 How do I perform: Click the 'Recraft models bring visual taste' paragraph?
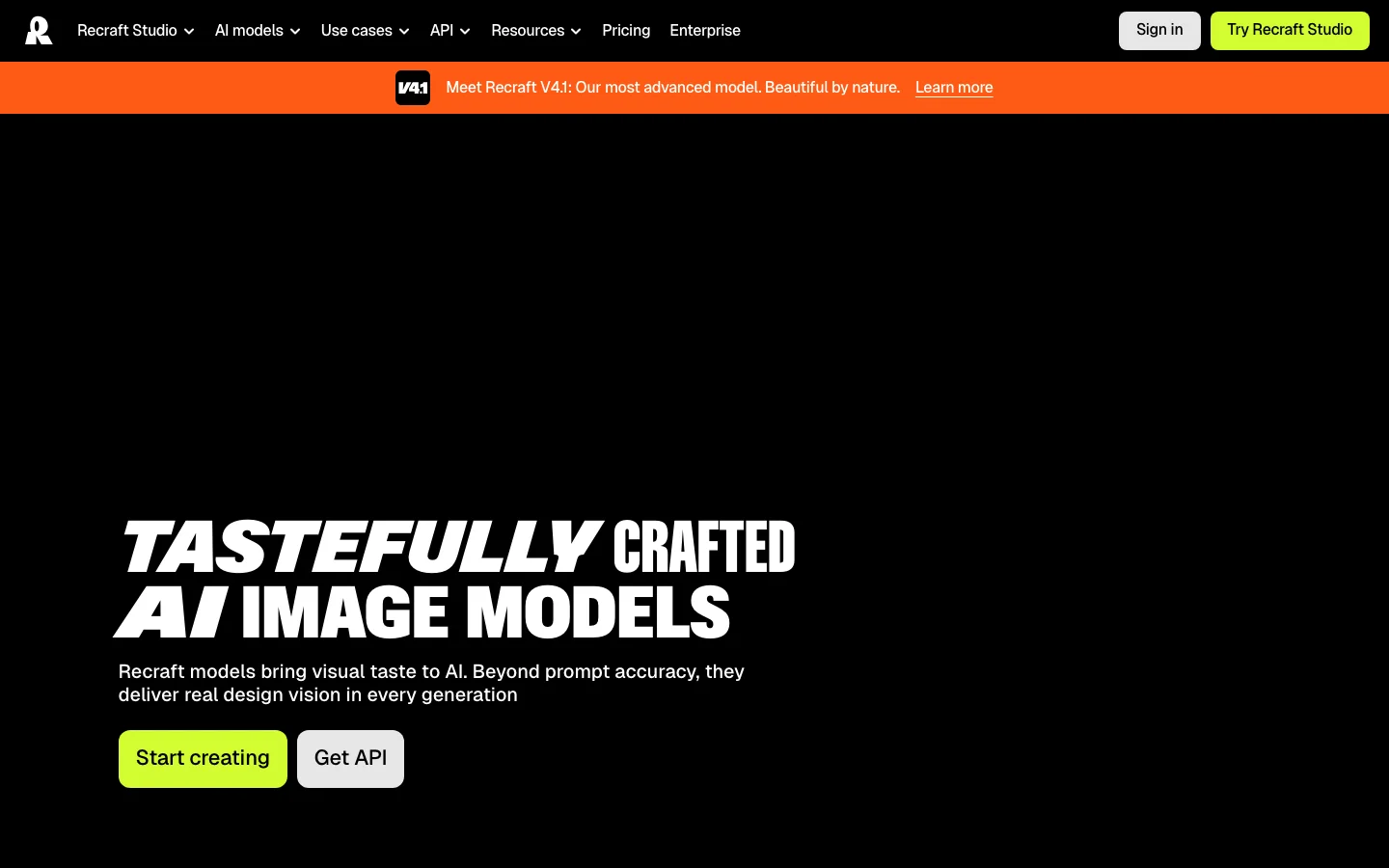[x=431, y=684]
